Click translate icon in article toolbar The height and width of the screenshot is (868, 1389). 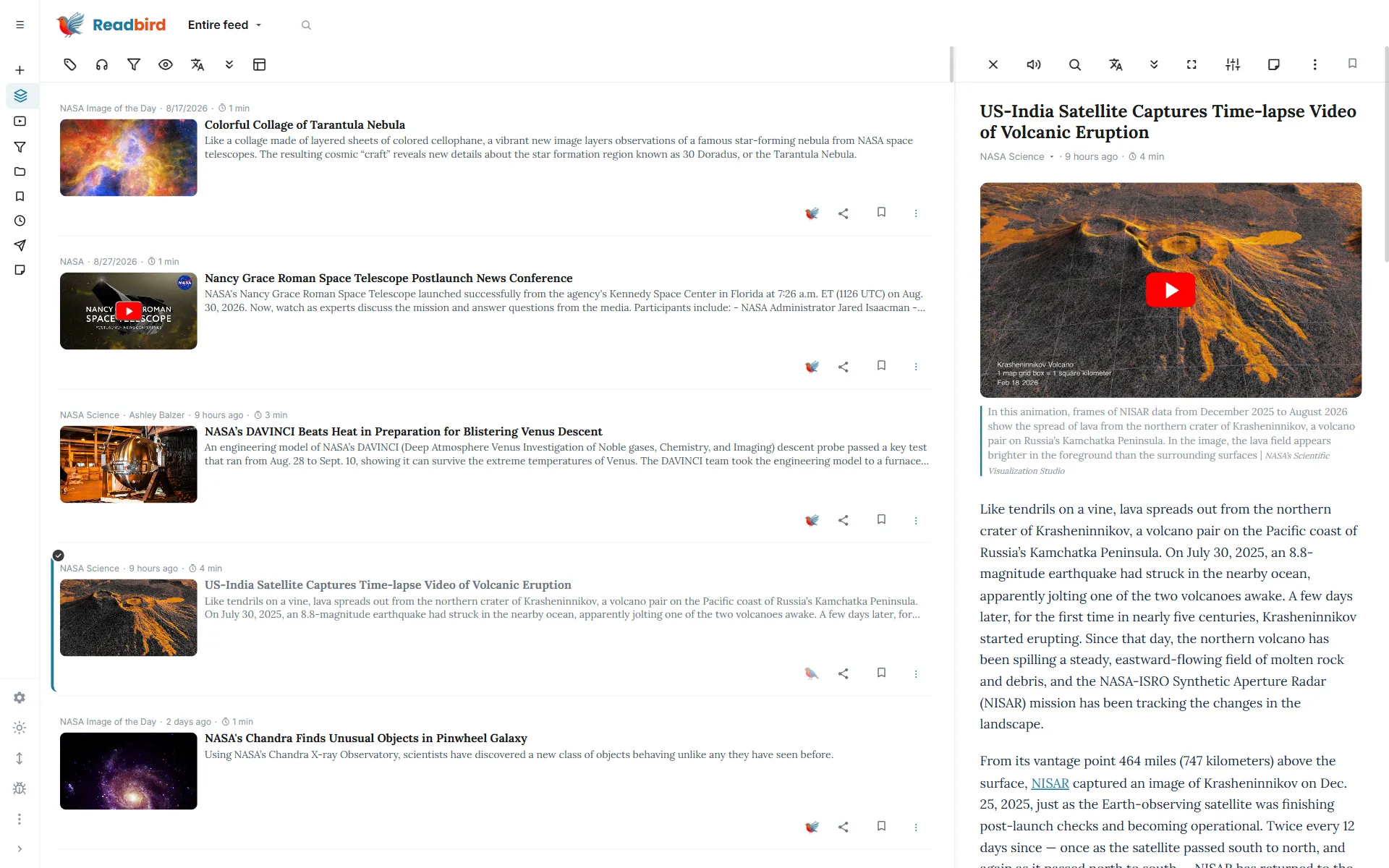[1116, 64]
